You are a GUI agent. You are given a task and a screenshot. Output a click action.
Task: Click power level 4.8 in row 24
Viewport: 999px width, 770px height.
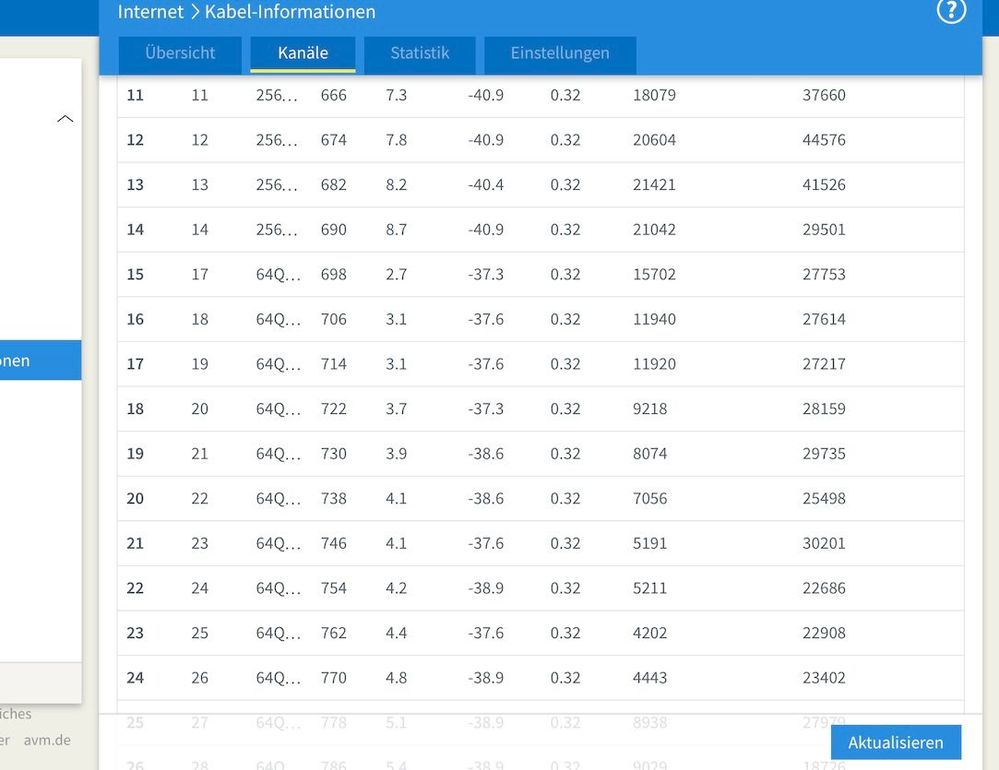point(396,678)
